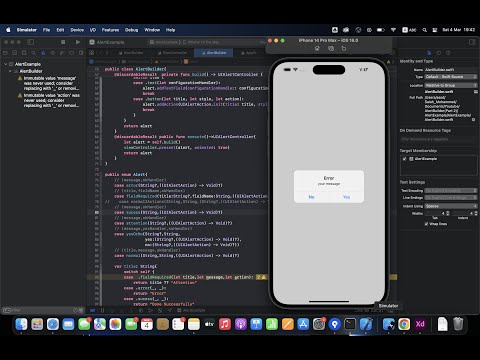Open the Project navigator folder icon
Viewport: 480px width, 360px height.
(5, 53)
